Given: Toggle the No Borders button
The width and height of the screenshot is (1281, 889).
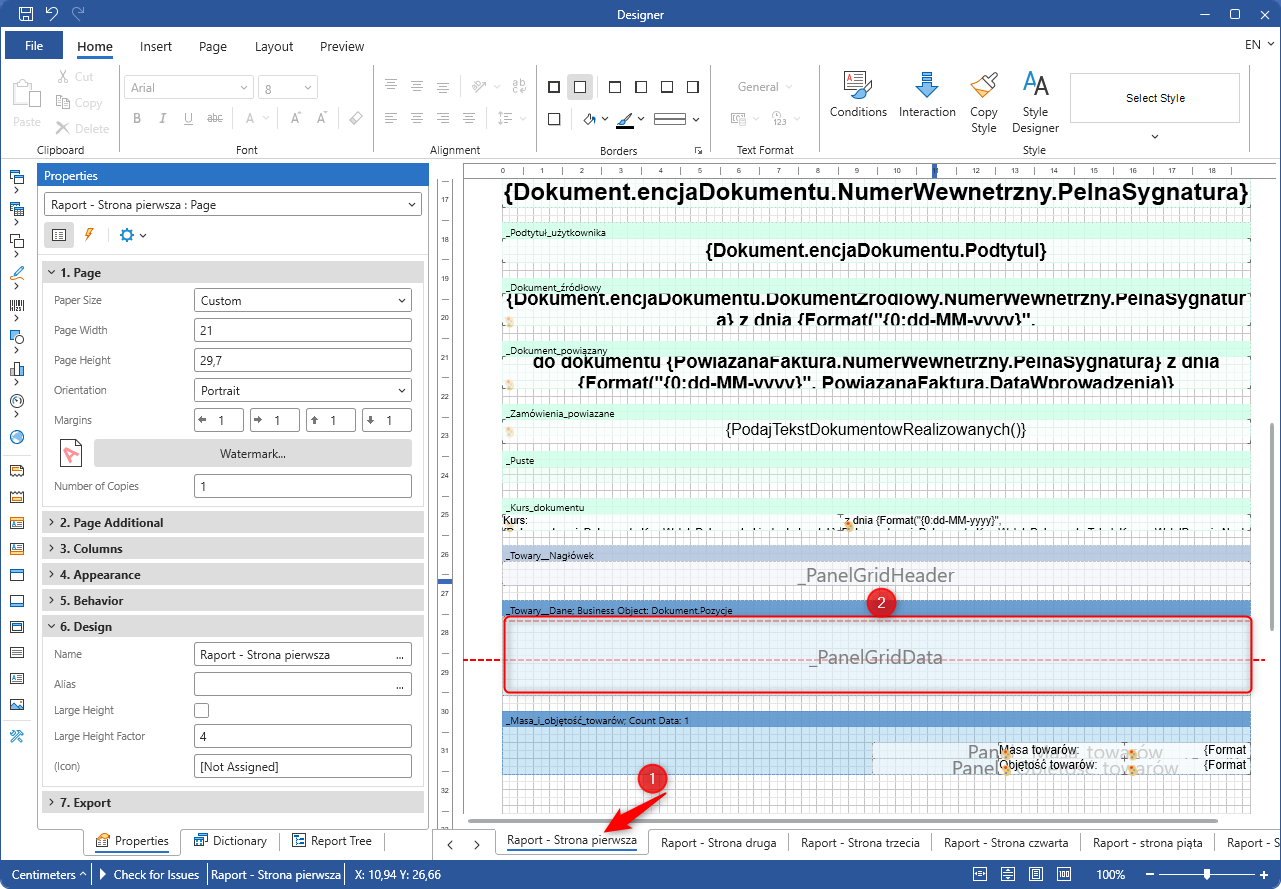Looking at the screenshot, I should coord(579,87).
